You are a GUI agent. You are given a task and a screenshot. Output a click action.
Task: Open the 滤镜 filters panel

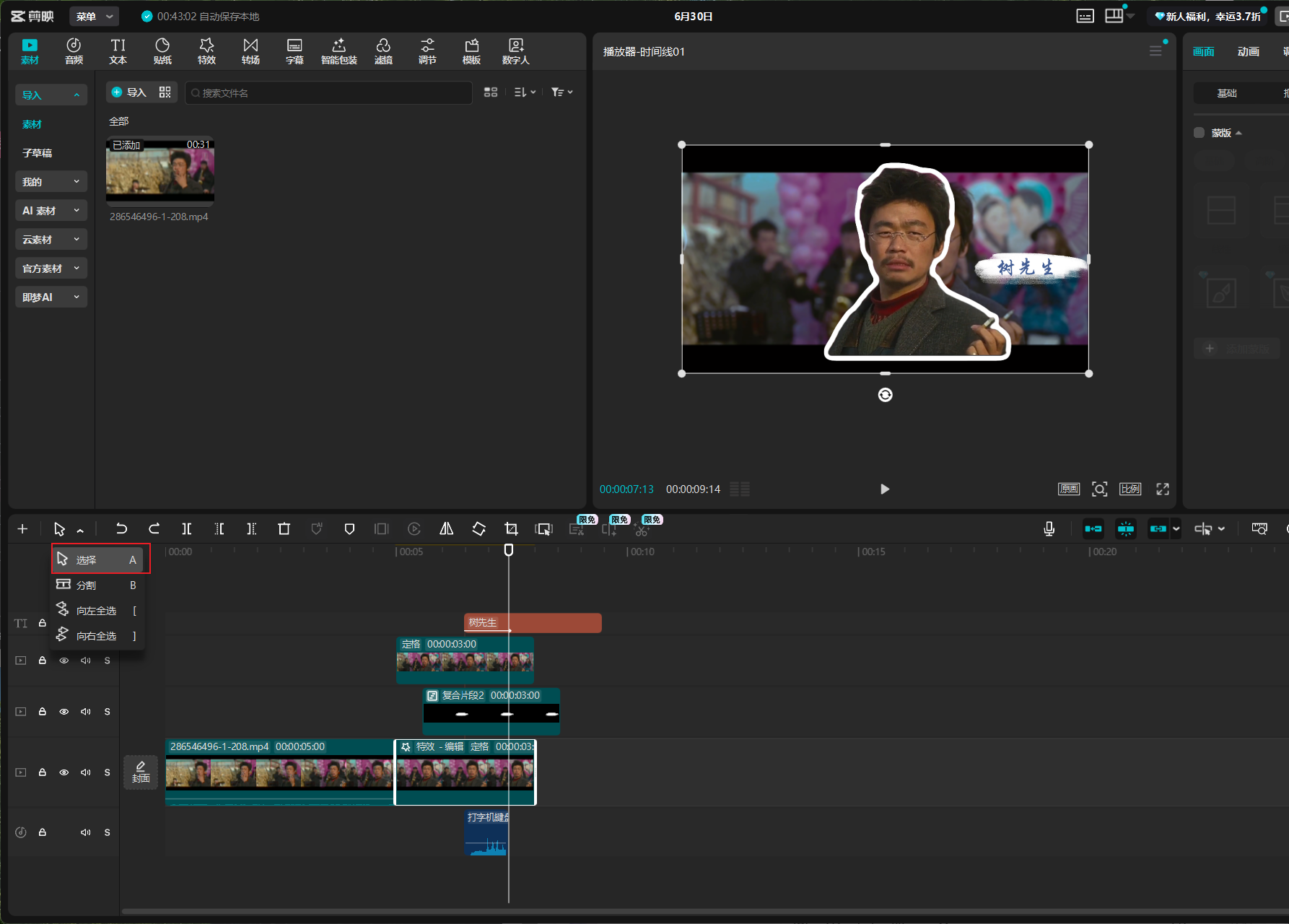[x=383, y=51]
